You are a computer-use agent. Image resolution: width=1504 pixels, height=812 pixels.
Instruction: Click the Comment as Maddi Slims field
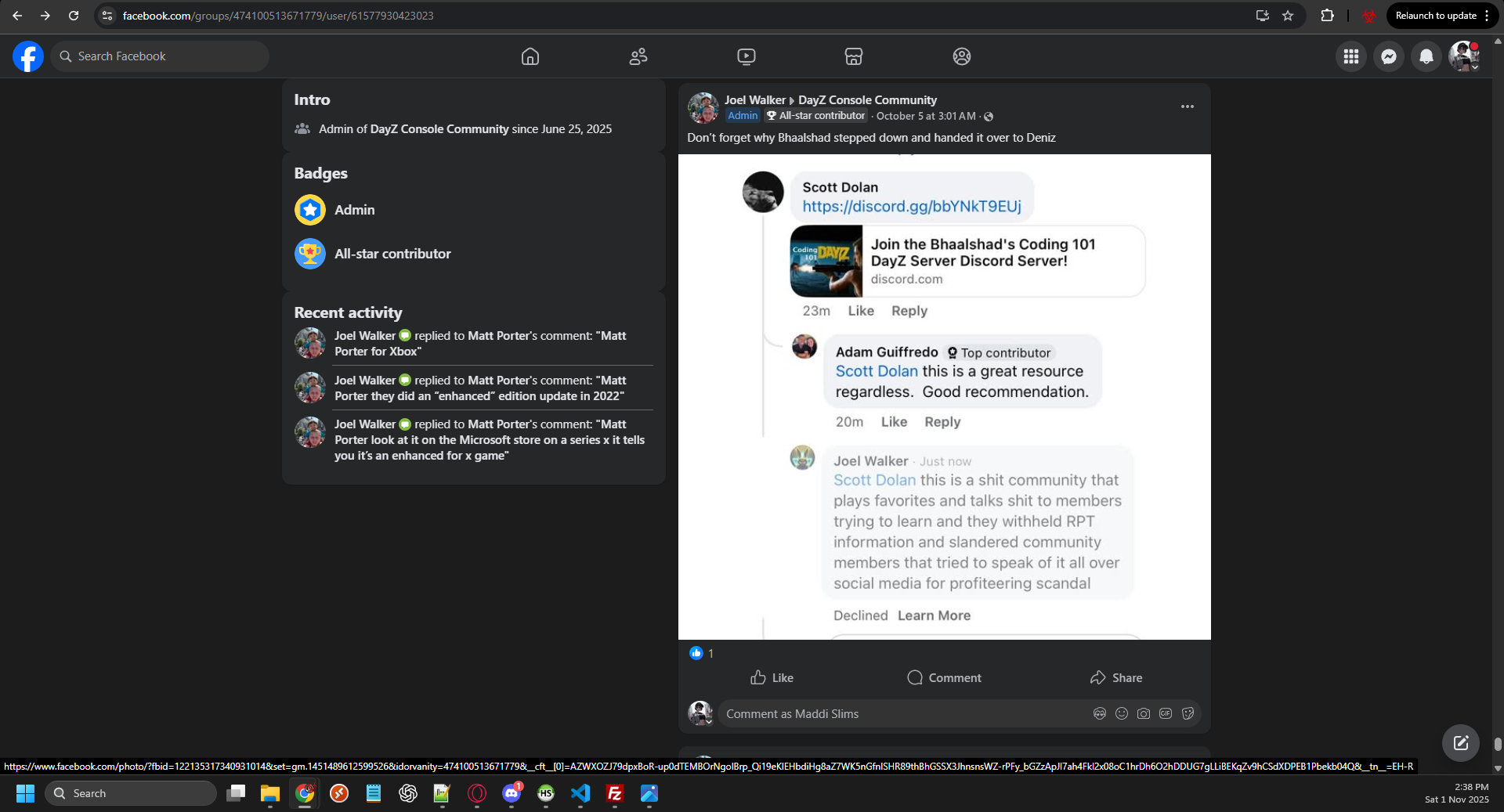[x=905, y=714]
